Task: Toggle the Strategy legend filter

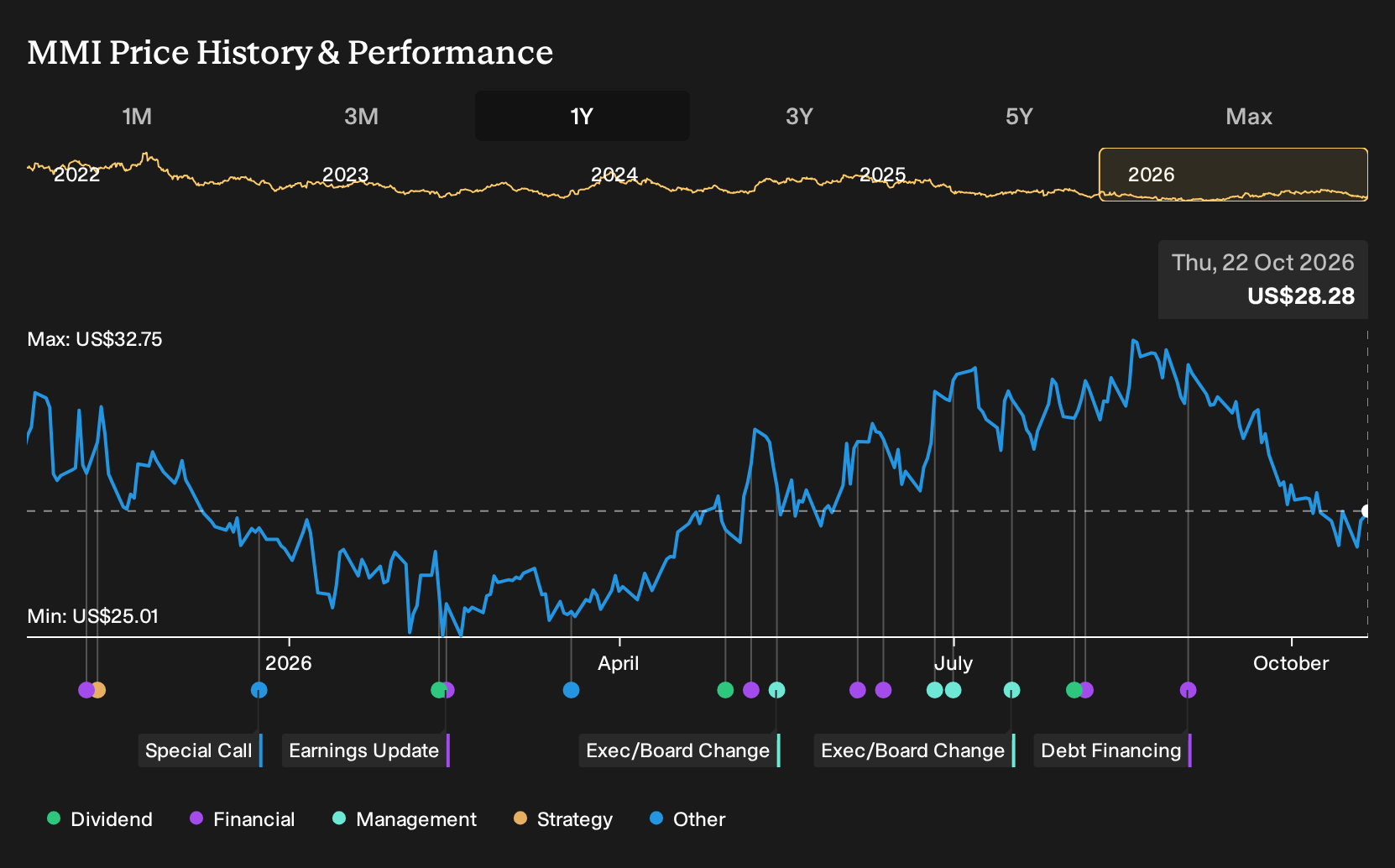Action: coord(563,819)
